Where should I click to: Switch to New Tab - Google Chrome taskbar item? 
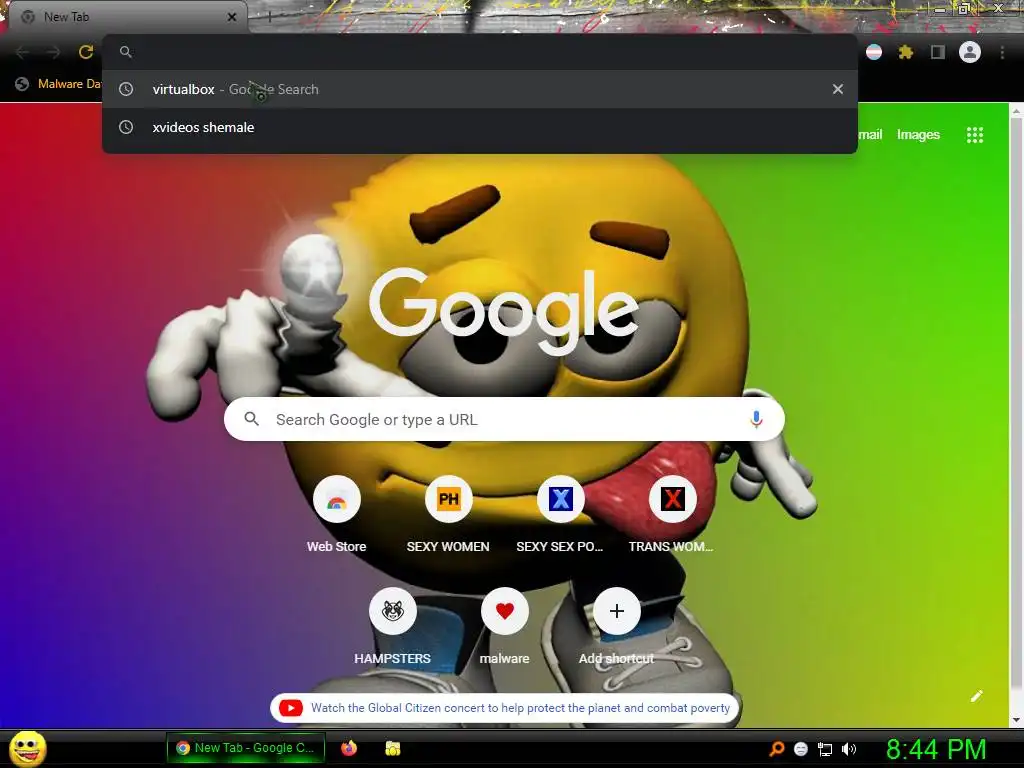click(x=246, y=748)
